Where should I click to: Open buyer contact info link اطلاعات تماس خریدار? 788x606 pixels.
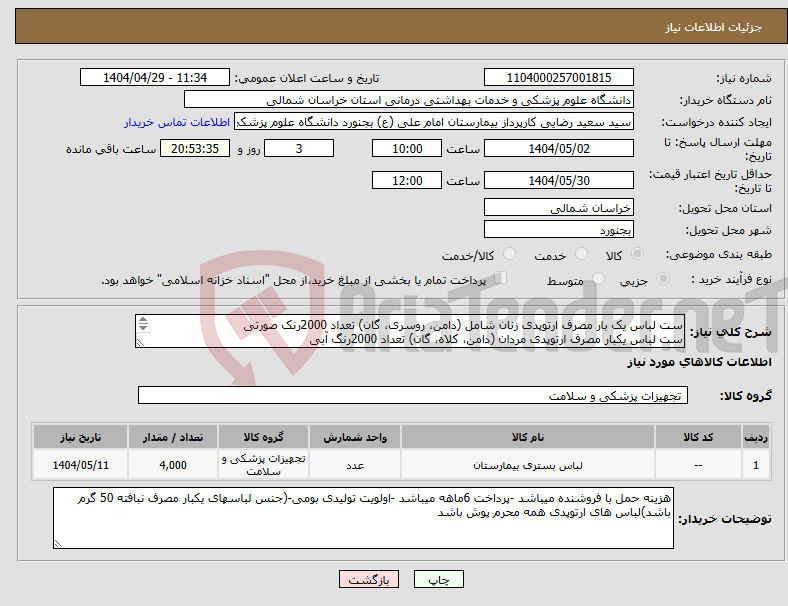[x=177, y=122]
